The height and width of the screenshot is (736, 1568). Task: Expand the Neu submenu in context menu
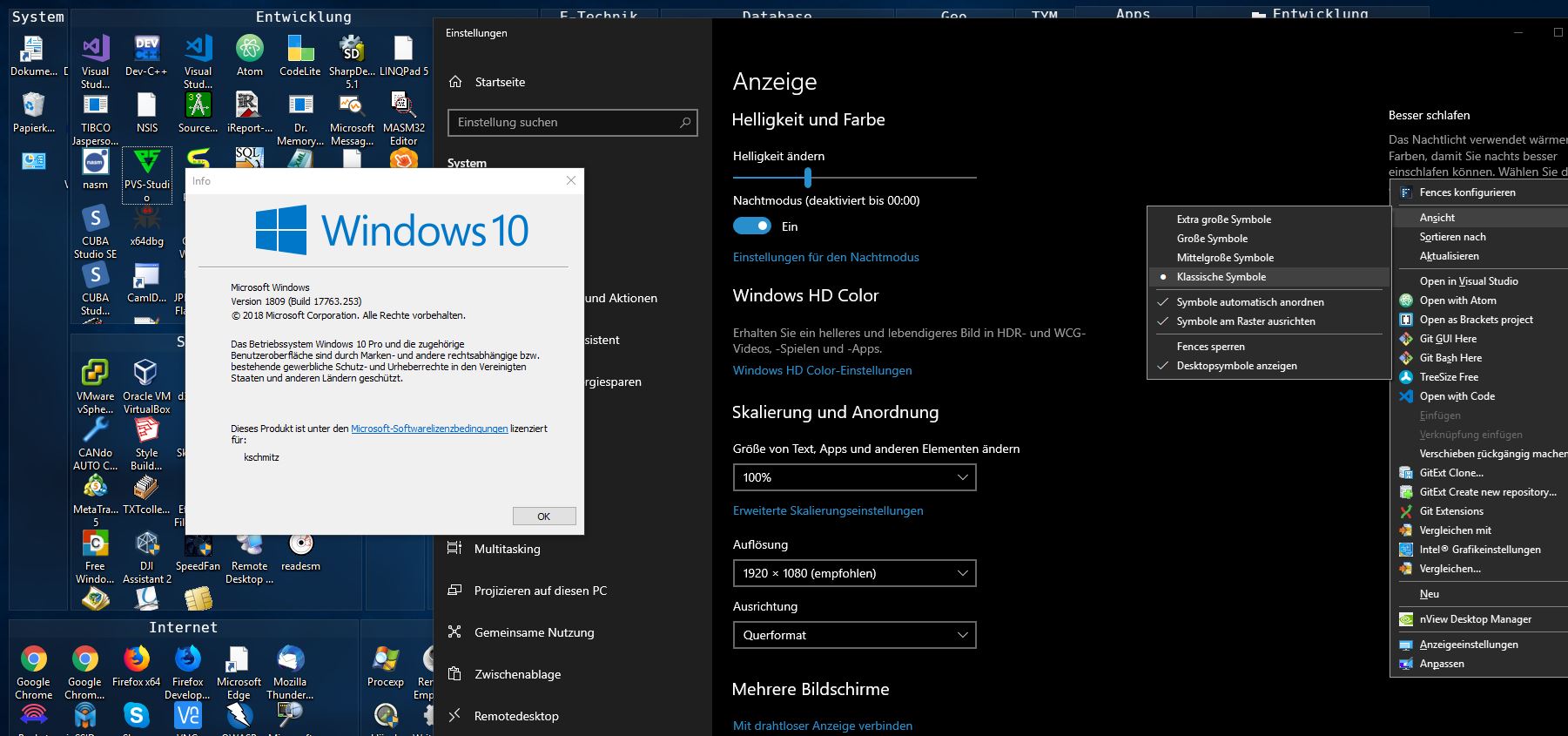(1480, 594)
